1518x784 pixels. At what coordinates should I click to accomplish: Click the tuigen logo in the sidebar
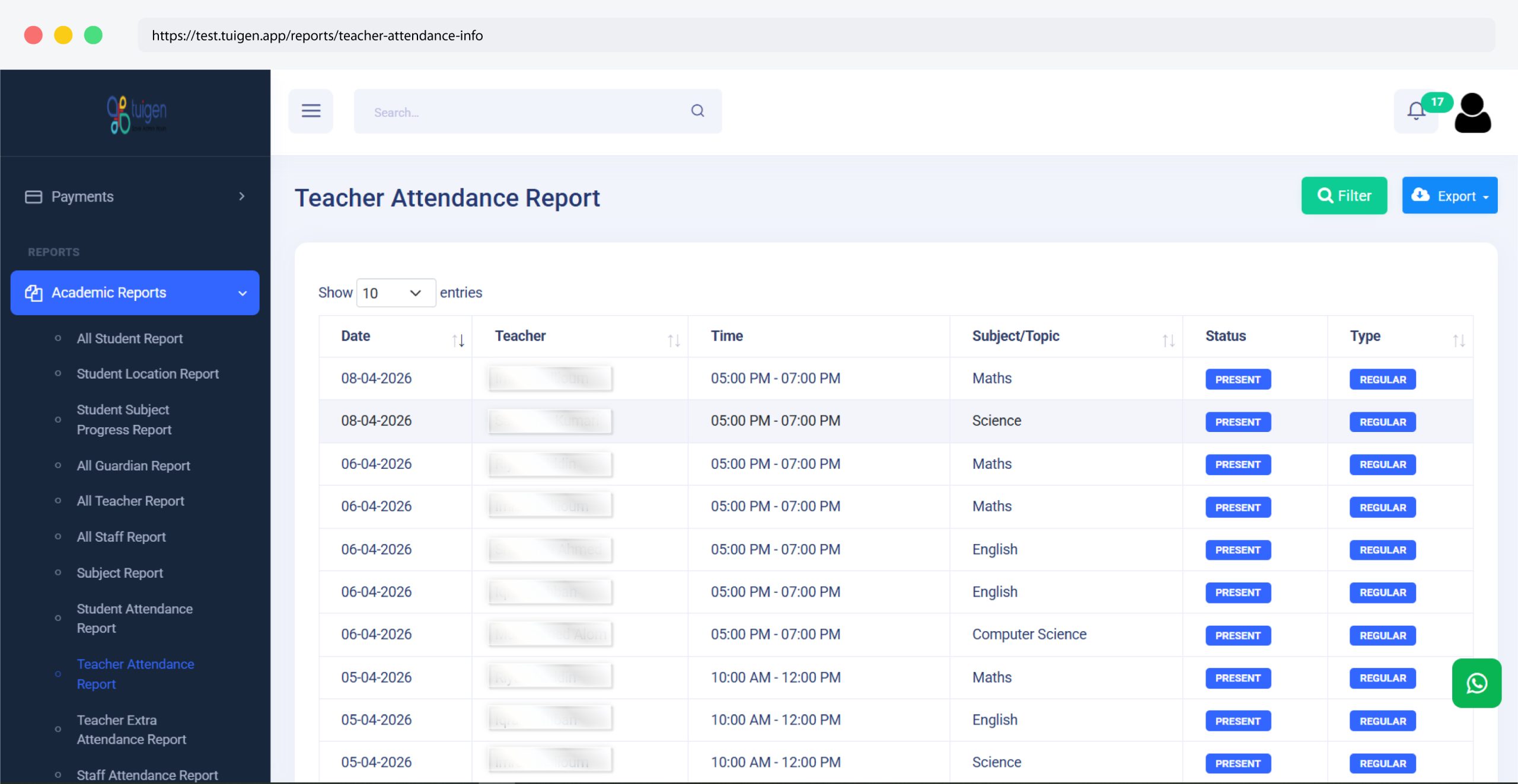[x=135, y=114]
